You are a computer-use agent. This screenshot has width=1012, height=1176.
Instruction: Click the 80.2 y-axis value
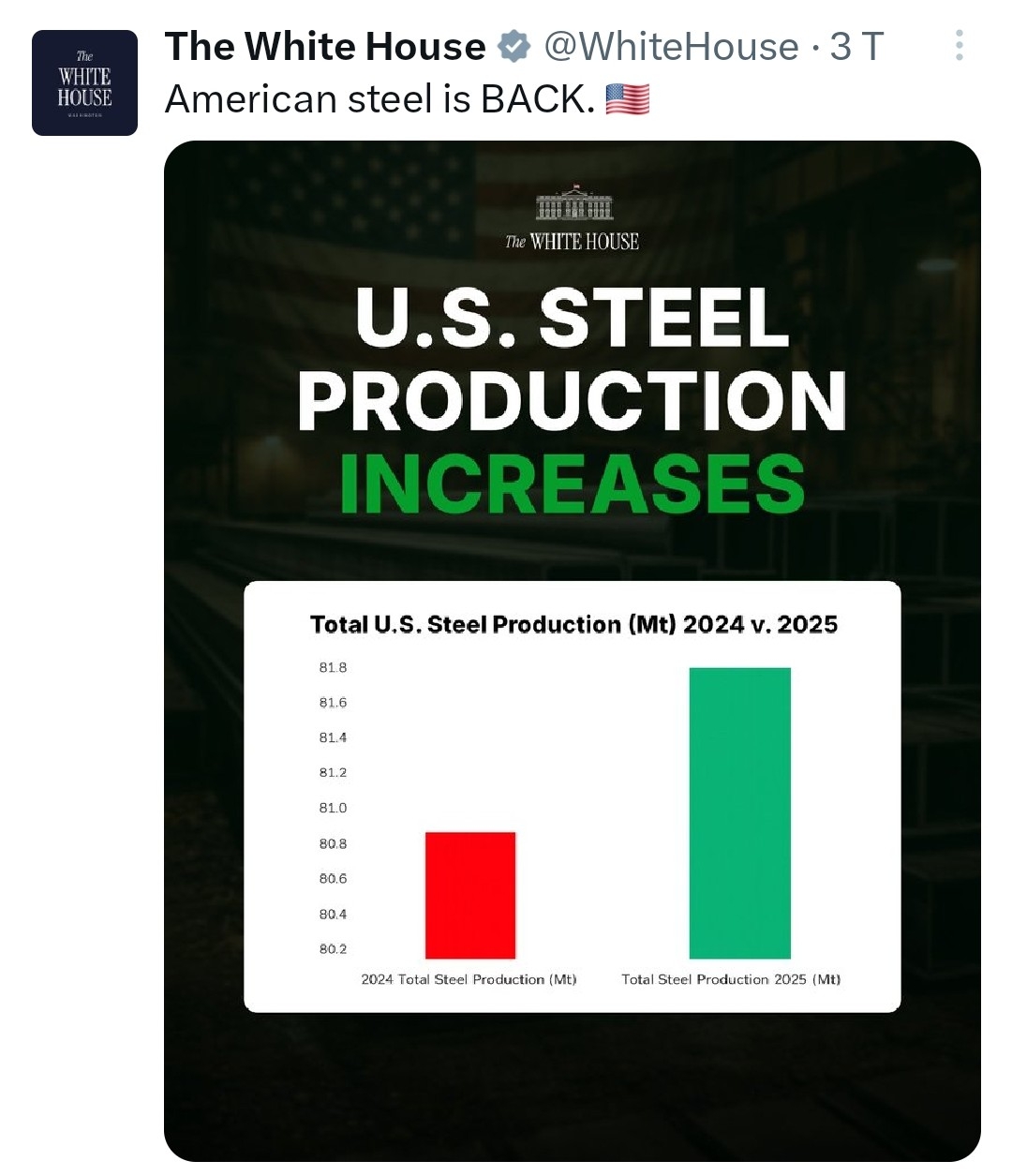point(333,948)
